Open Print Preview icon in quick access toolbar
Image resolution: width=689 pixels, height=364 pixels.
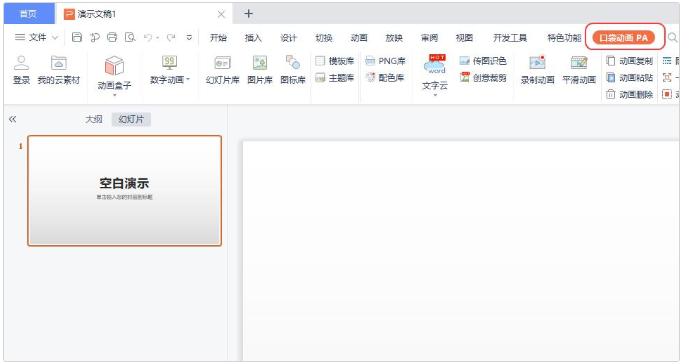[x=130, y=37]
